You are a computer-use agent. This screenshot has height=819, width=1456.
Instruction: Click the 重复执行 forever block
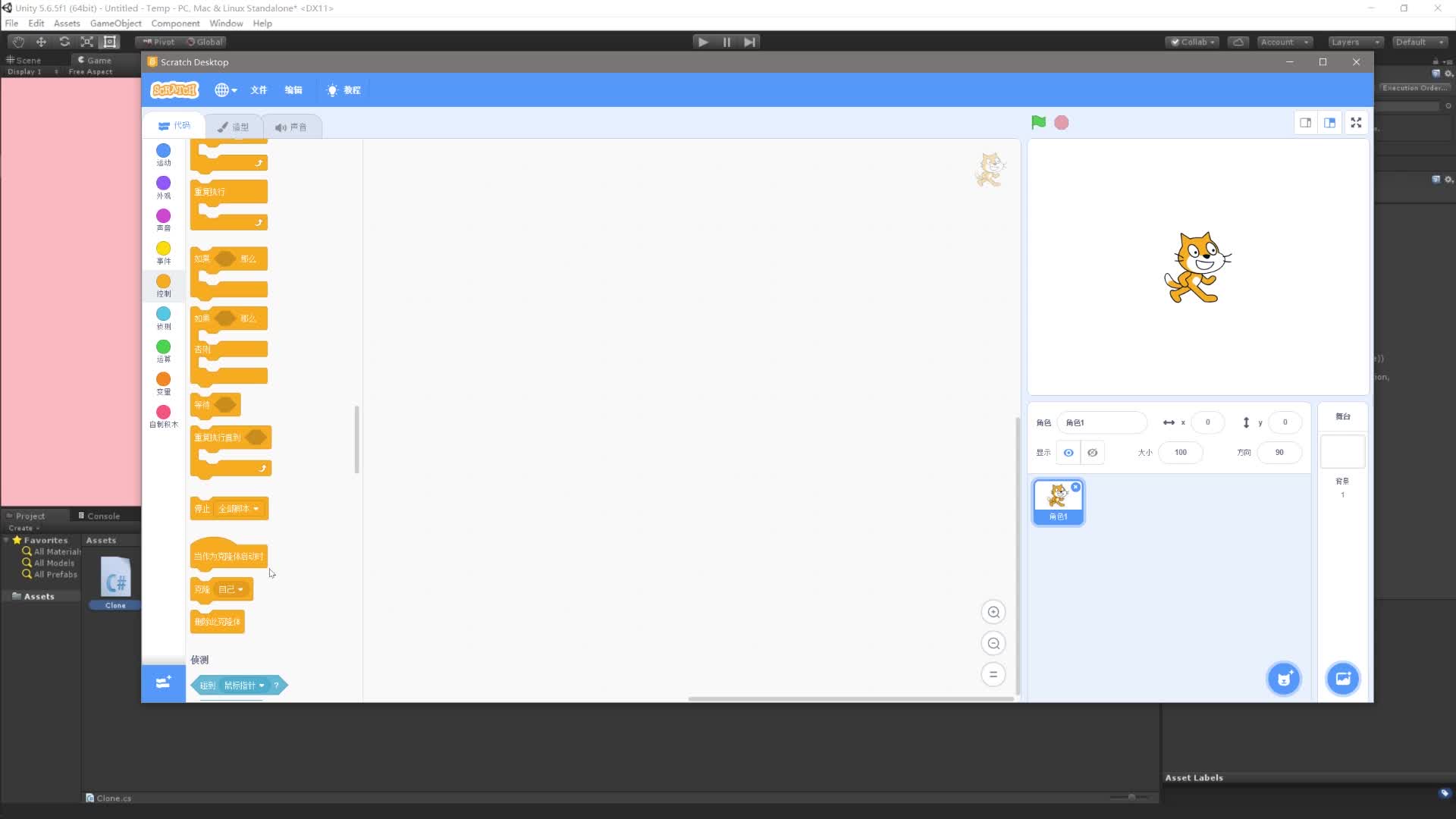[x=228, y=192]
